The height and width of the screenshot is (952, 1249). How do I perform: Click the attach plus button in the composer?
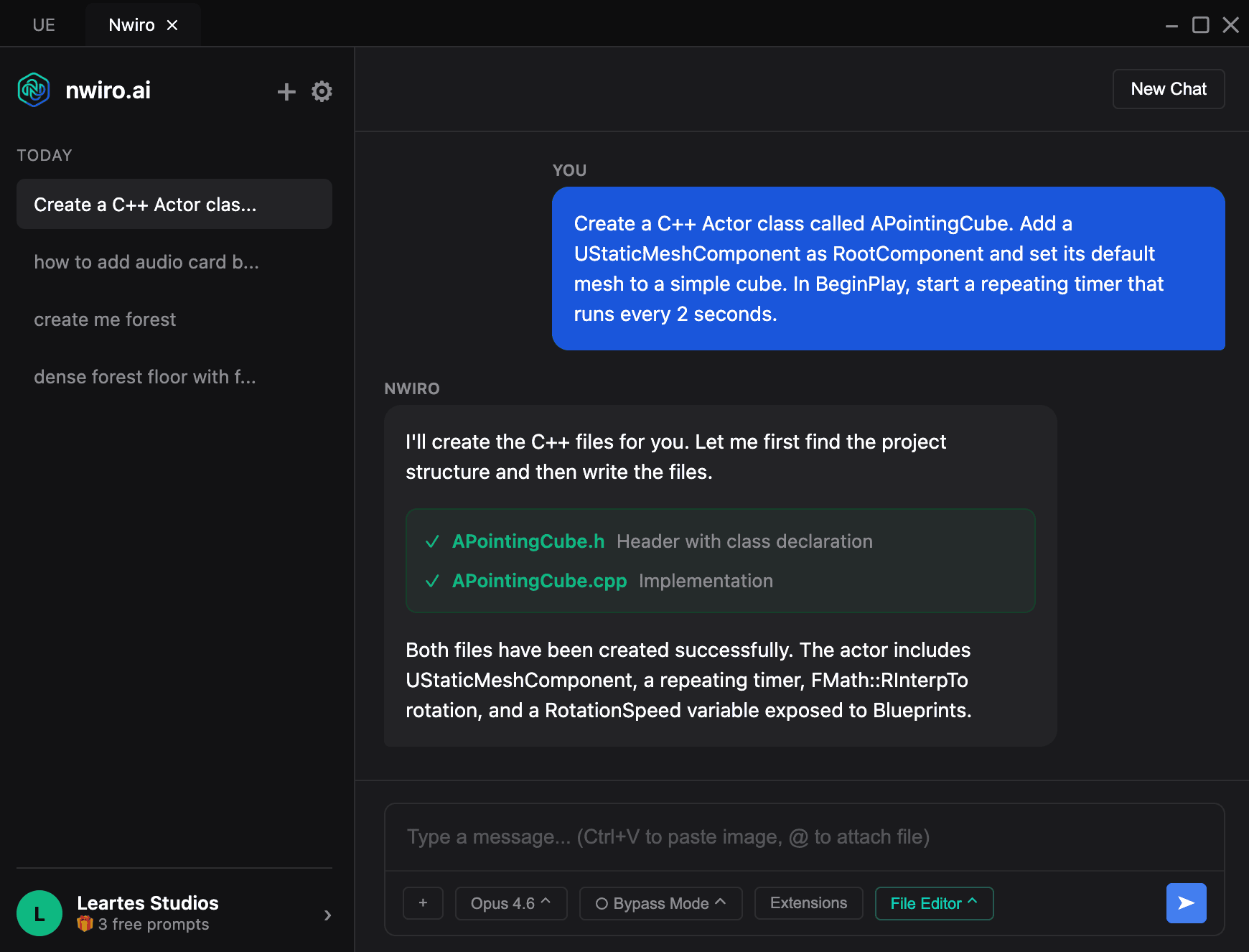click(423, 903)
